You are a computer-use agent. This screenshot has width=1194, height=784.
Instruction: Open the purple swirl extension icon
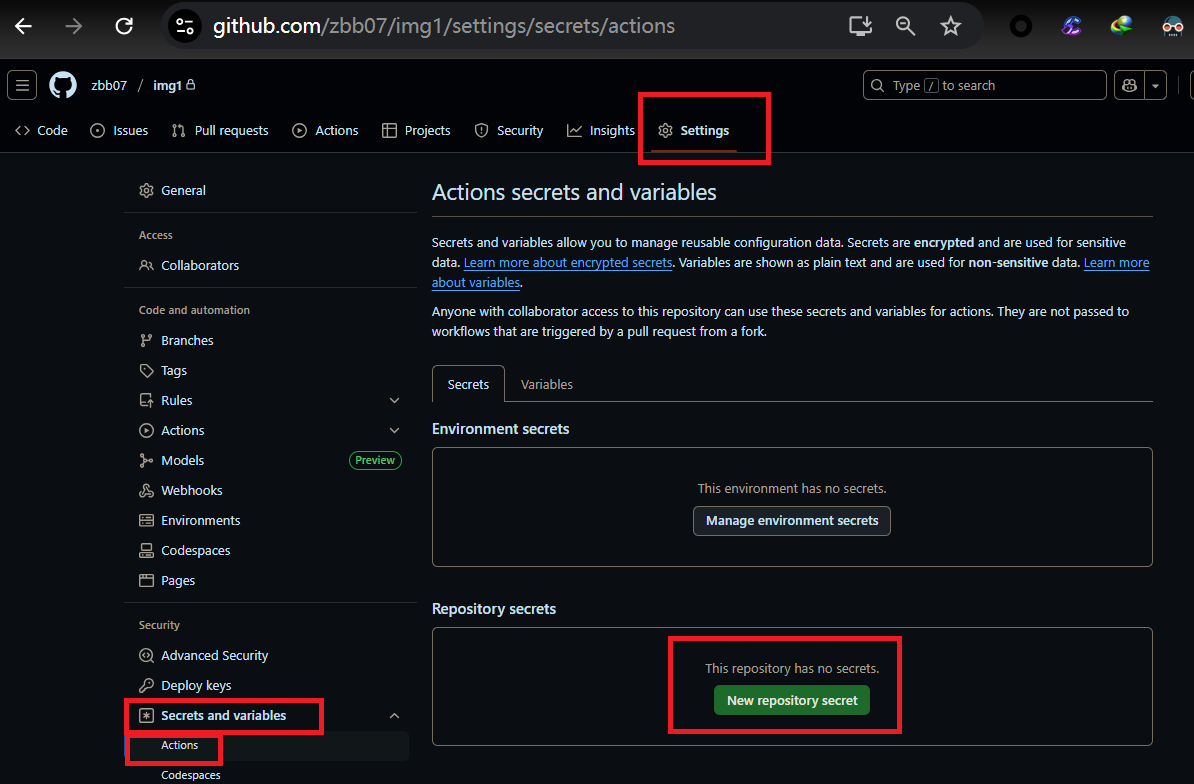coord(1071,27)
